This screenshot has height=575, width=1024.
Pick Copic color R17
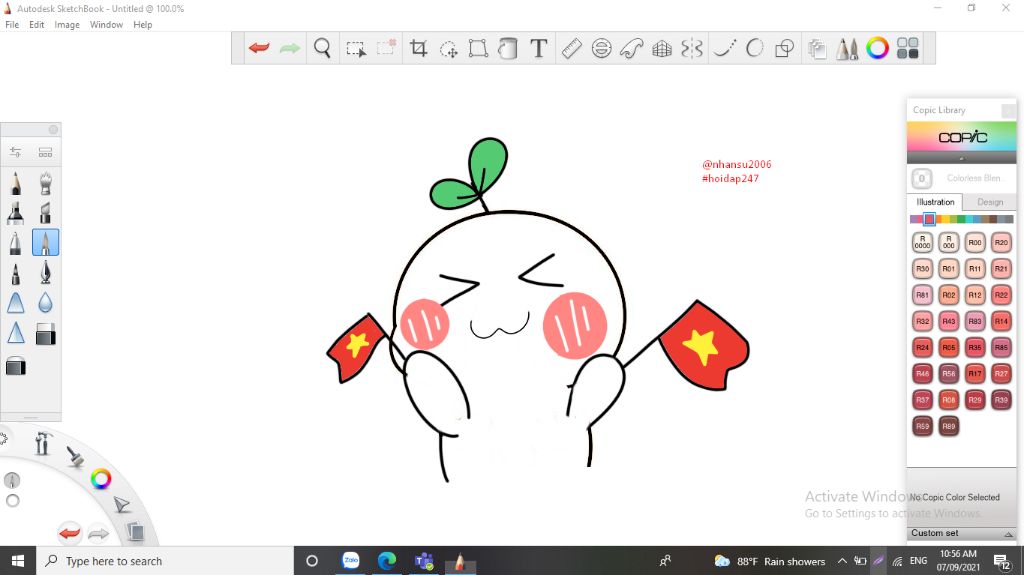(974, 374)
